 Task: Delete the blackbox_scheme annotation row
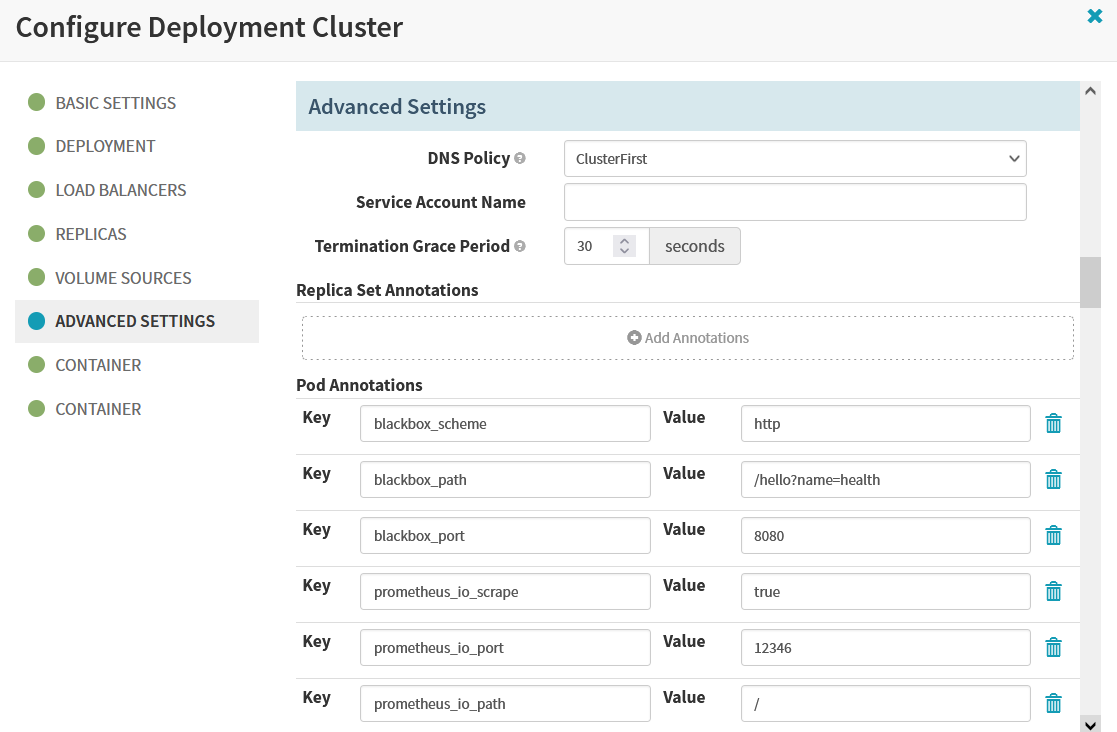[x=1053, y=424]
